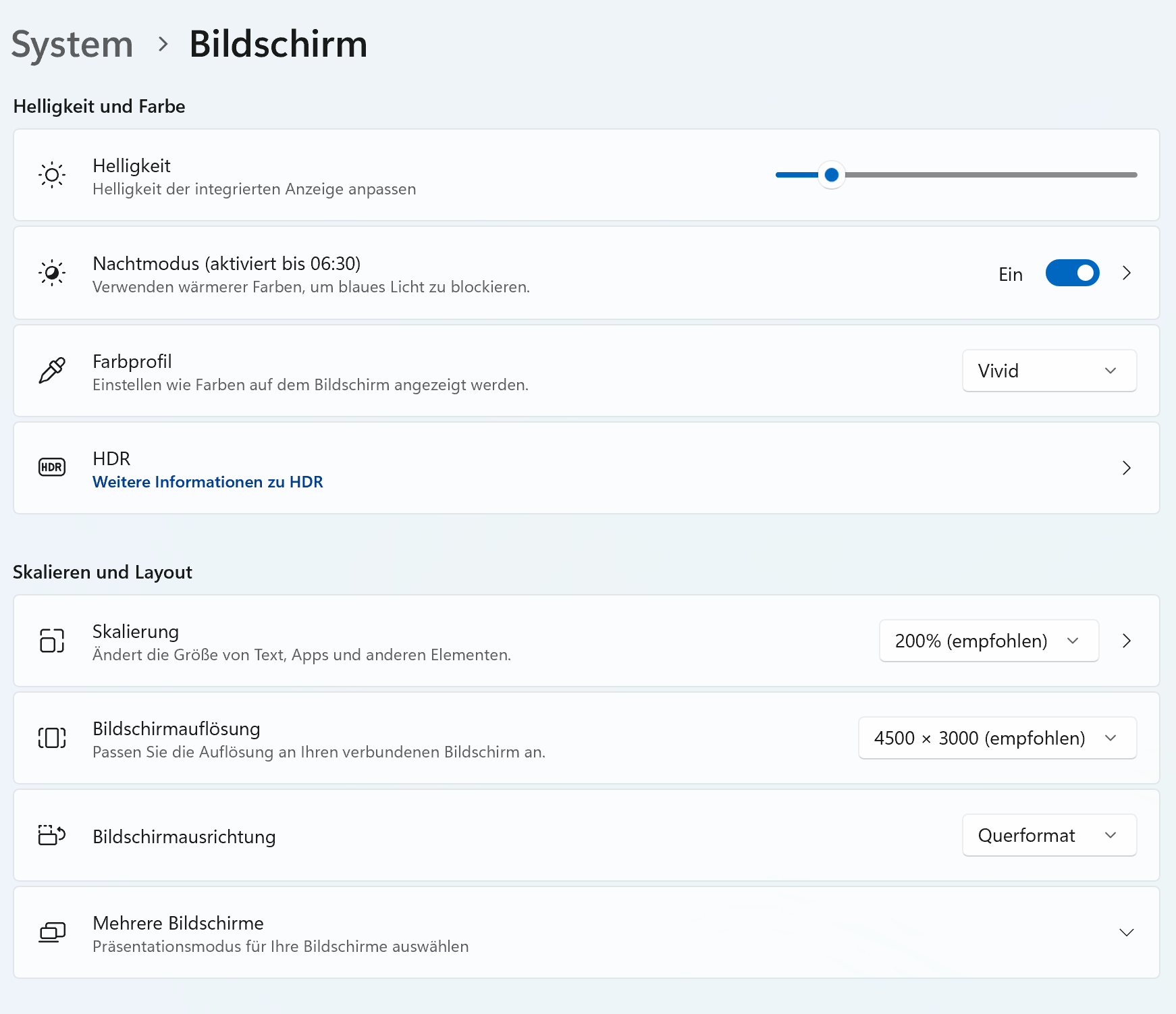Click the Bildschirmausrichtung rotation icon

click(x=52, y=835)
